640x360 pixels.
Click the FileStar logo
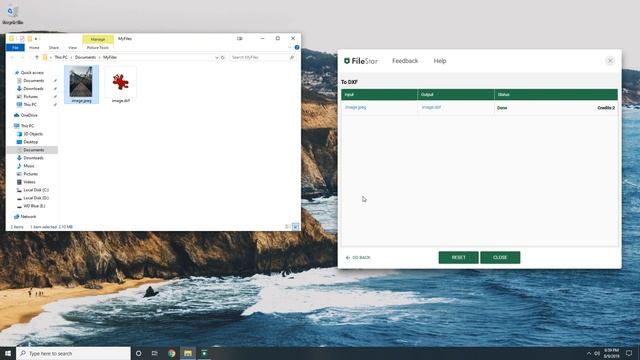pyautogui.click(x=361, y=61)
